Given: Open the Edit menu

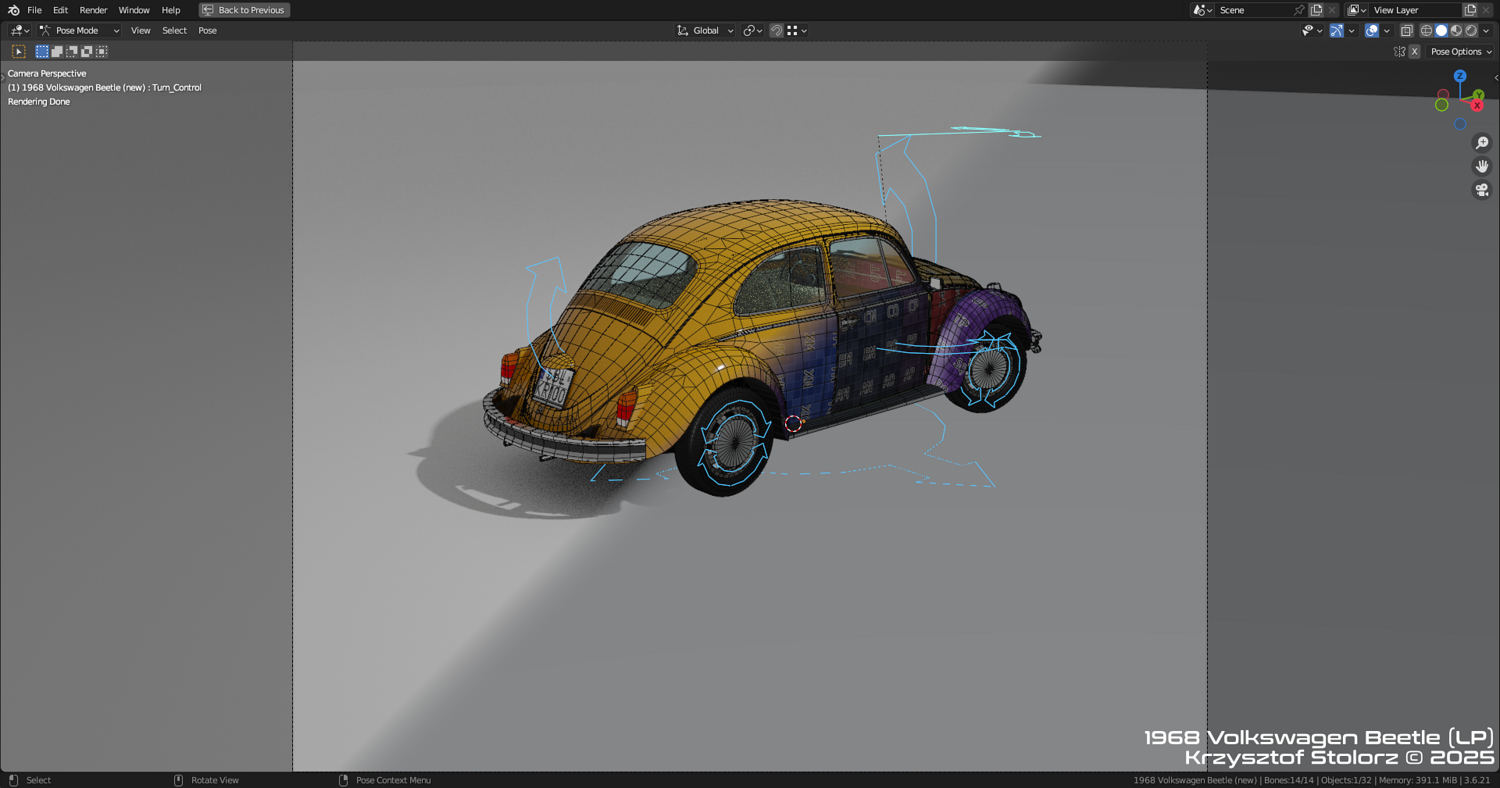Looking at the screenshot, I should (x=60, y=10).
